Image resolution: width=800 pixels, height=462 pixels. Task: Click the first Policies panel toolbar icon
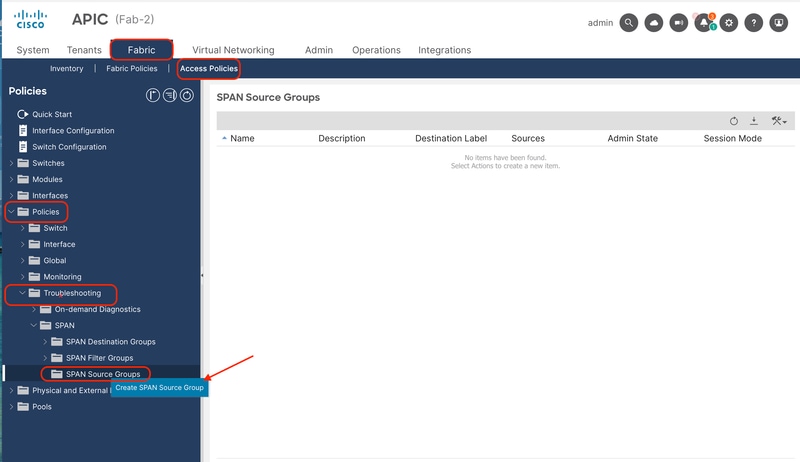pyautogui.click(x=153, y=95)
